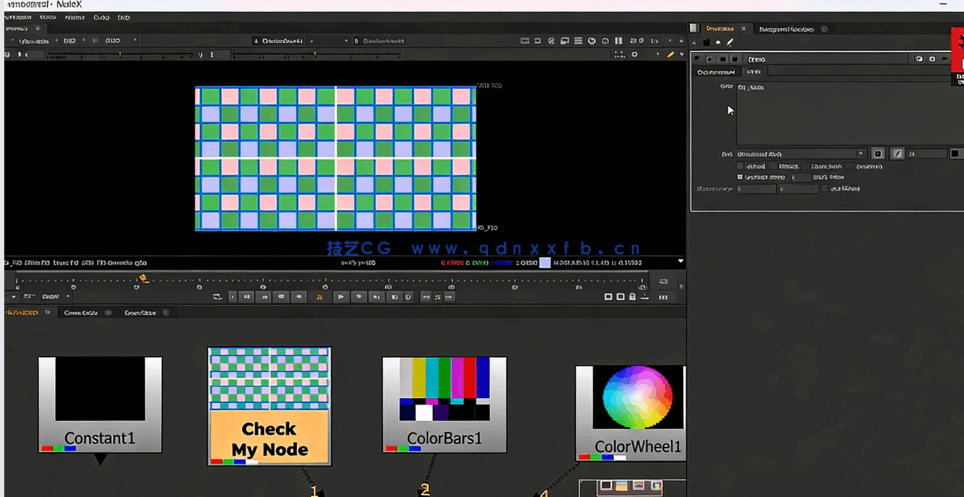Select the ColorWheel1 node icon
Viewport: 964px width, 497px height.
636,397
